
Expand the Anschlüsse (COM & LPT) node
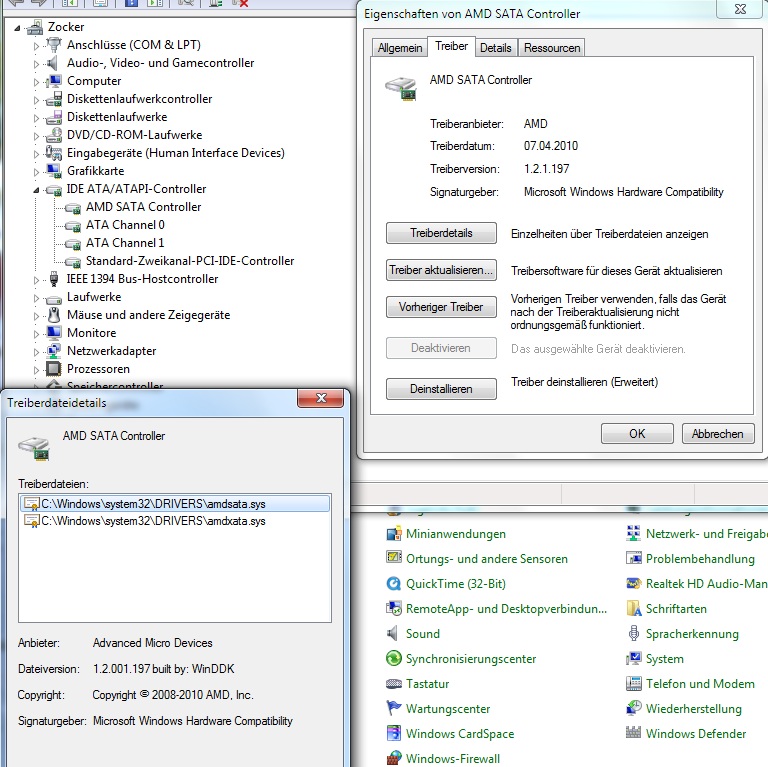pos(36,46)
